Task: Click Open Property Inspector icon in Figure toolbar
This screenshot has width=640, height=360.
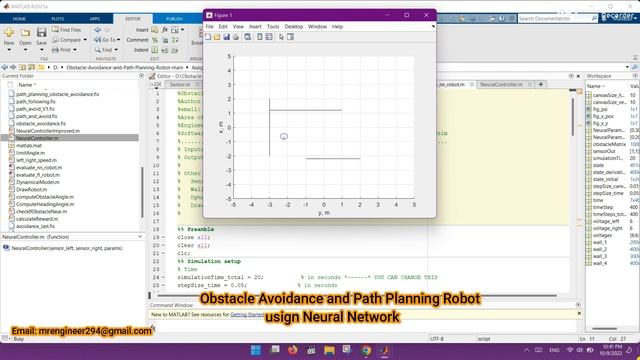Action: click(291, 37)
